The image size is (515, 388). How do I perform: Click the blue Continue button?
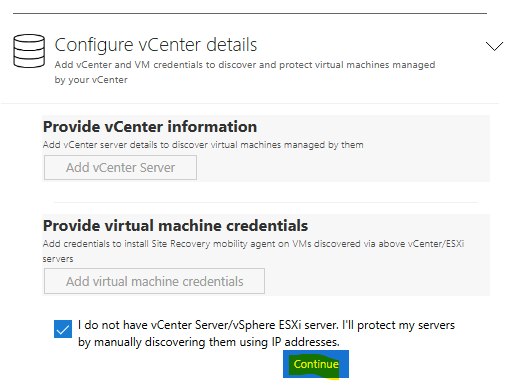(316, 364)
